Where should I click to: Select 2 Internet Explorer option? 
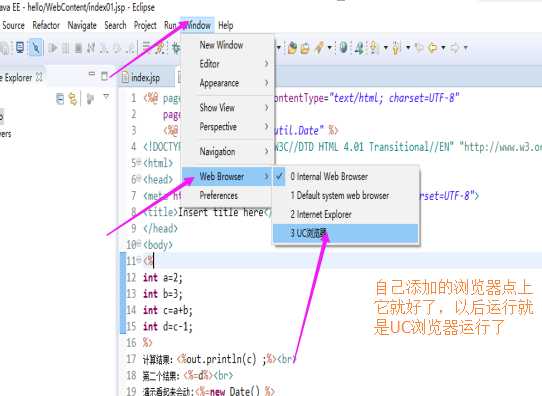(346, 215)
